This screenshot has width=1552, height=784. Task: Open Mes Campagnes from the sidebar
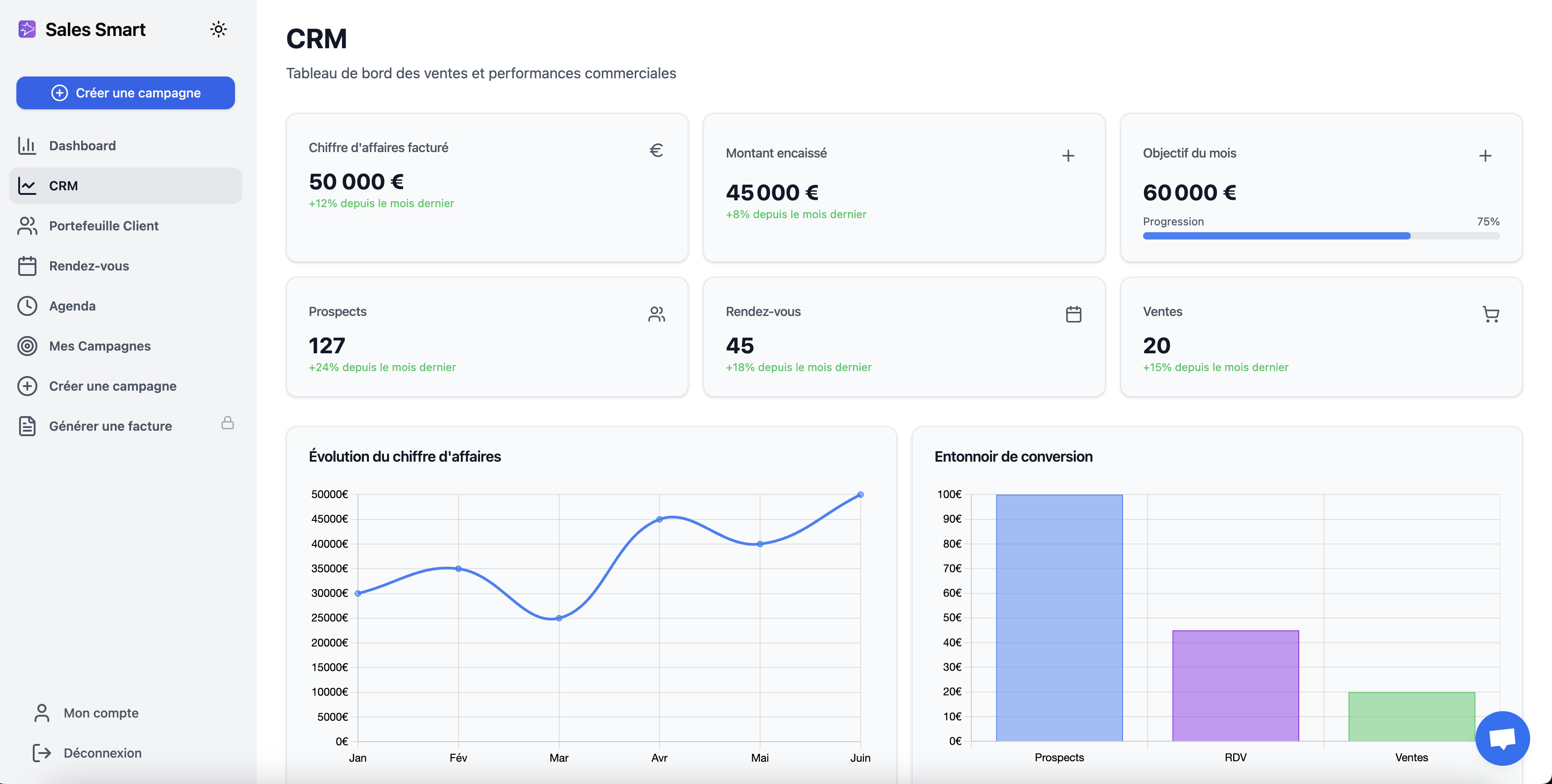tap(99, 346)
